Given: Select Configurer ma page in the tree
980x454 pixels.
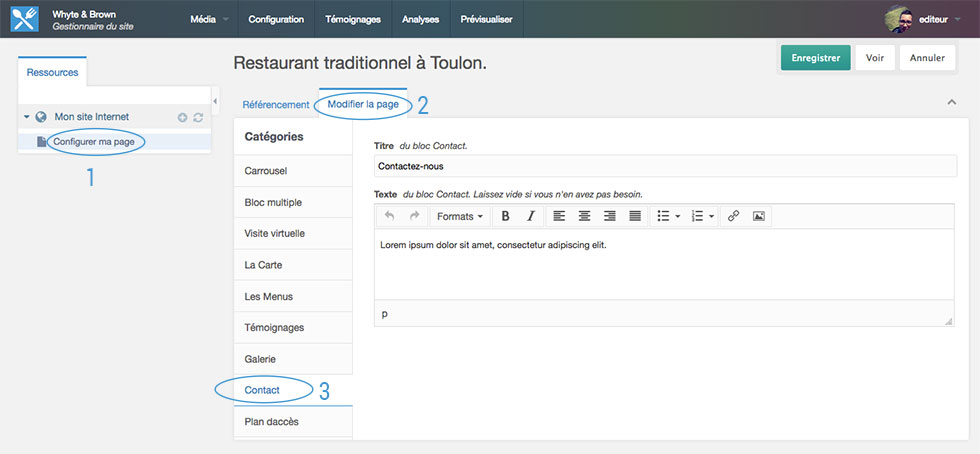Looking at the screenshot, I should [93, 142].
